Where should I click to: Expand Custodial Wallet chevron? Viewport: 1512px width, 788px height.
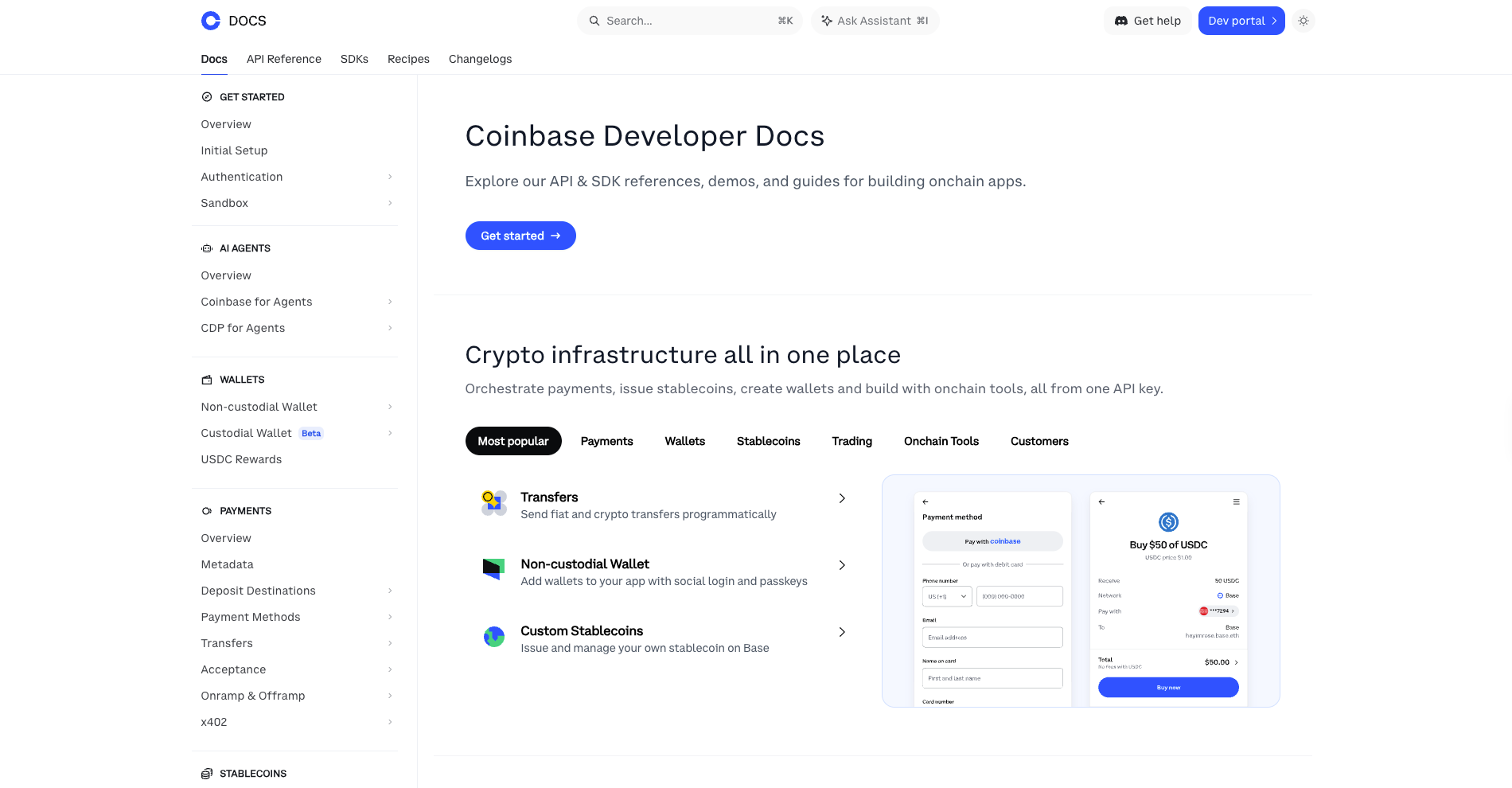(390, 433)
